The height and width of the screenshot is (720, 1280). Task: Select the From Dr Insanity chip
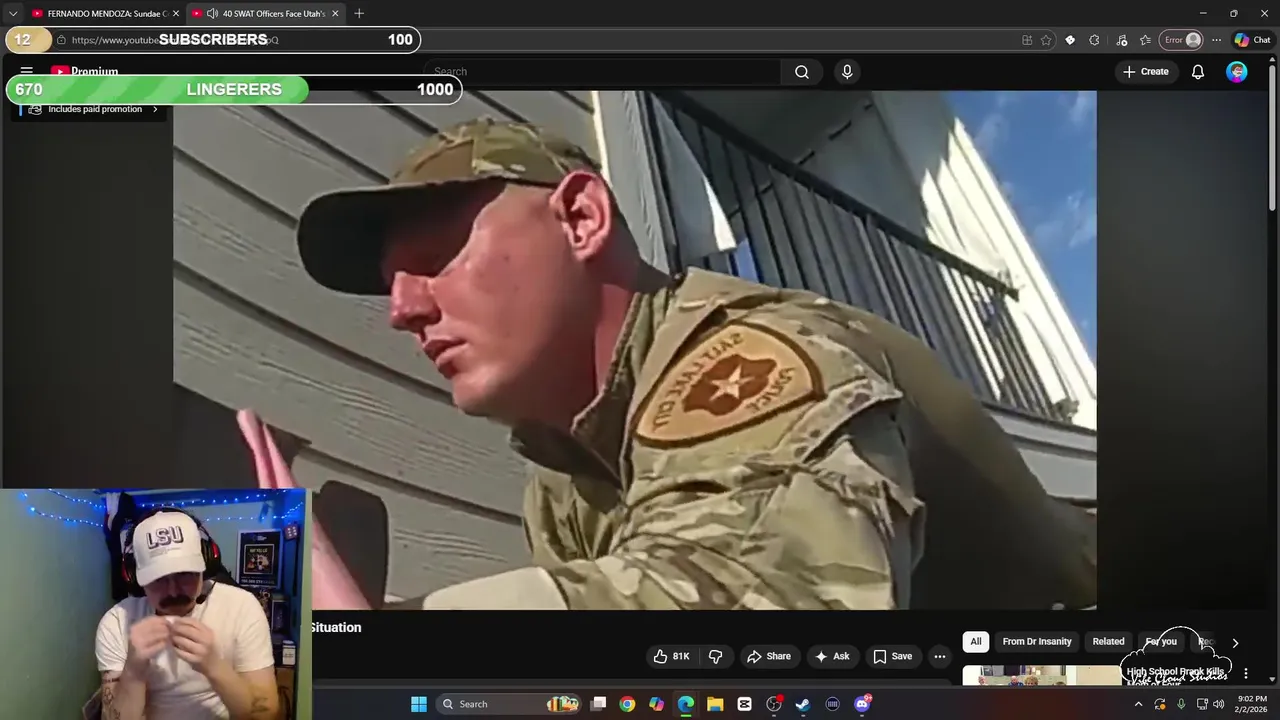tap(1037, 642)
